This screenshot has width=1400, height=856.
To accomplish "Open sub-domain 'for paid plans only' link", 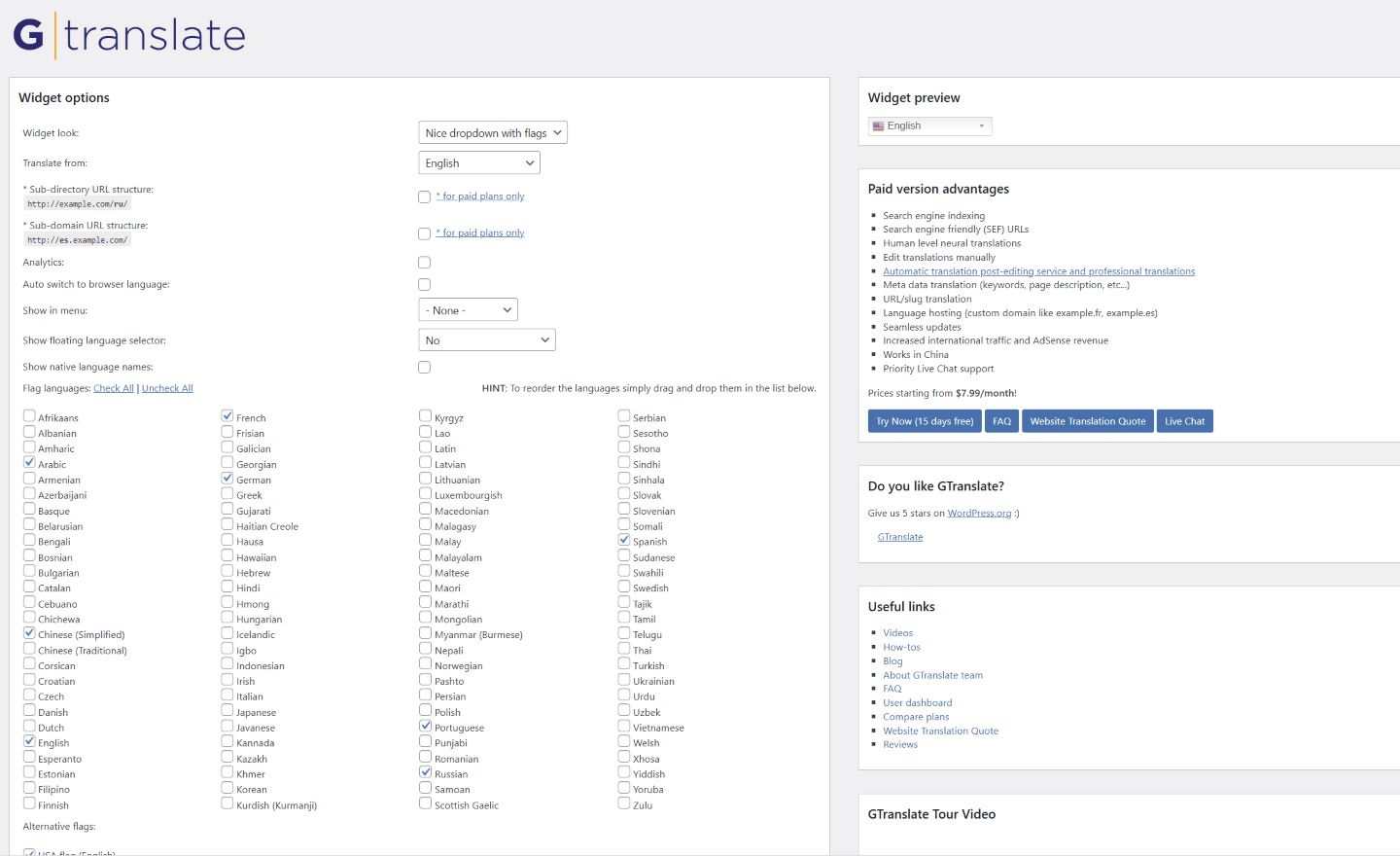I will tap(480, 233).
